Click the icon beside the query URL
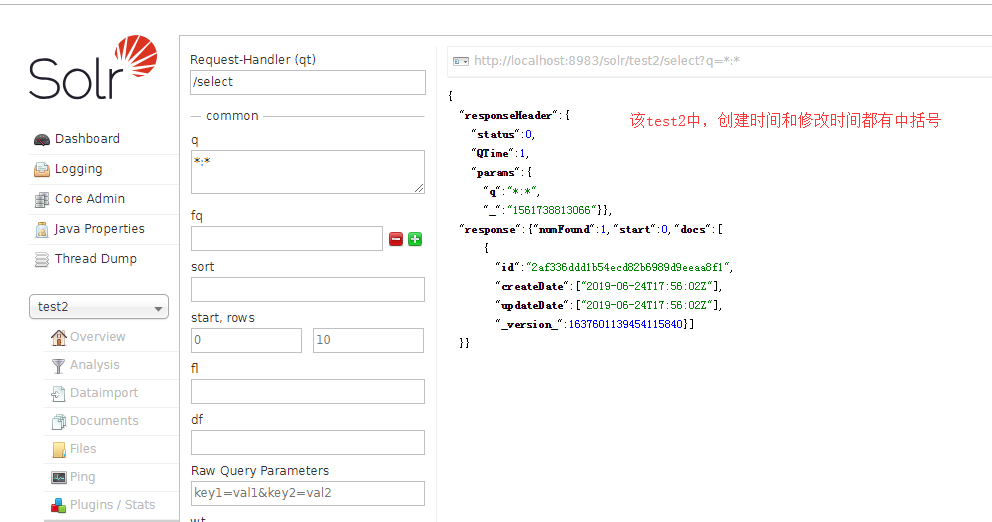 (461, 61)
